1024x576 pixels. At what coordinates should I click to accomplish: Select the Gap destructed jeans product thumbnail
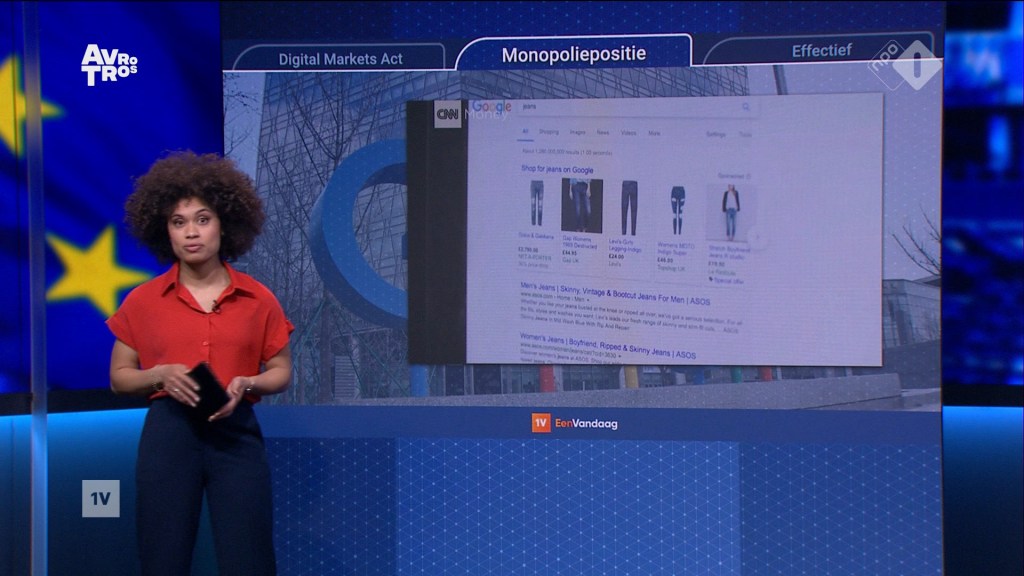pyautogui.click(x=581, y=206)
